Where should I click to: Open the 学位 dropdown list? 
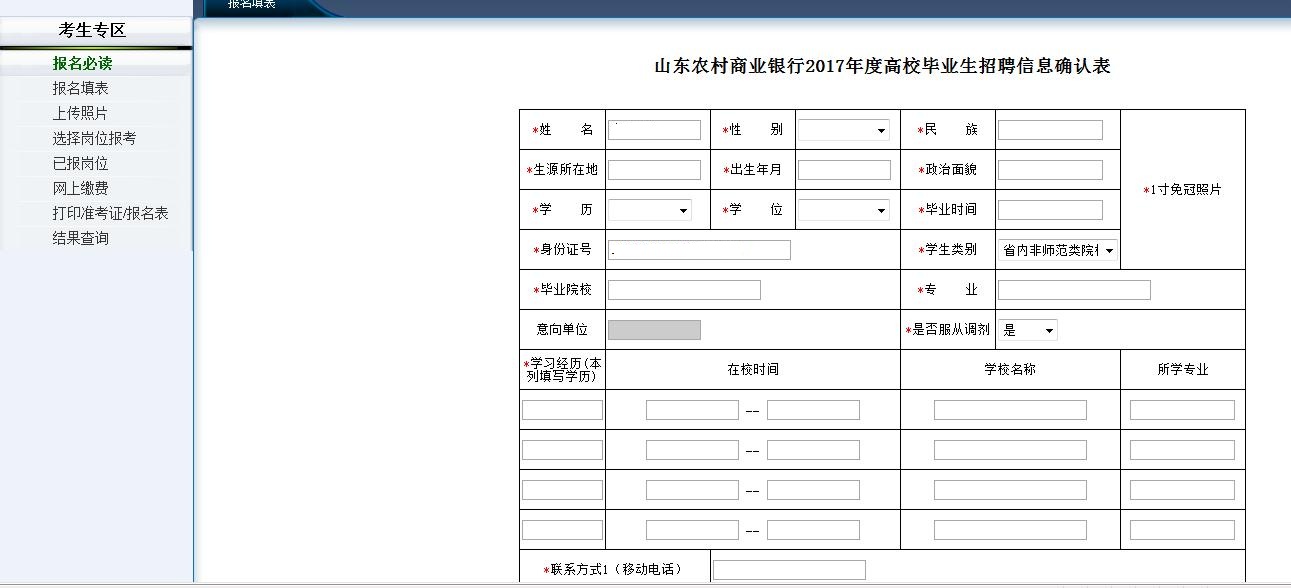(x=844, y=210)
